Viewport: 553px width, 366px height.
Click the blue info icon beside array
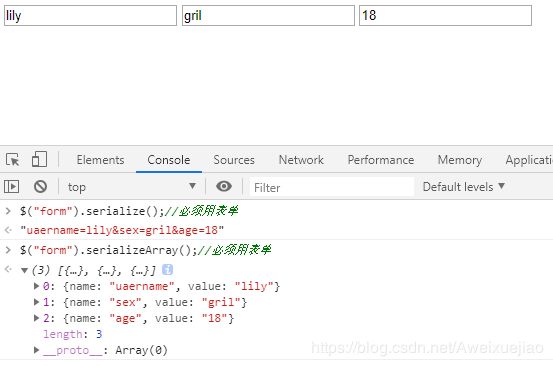coord(168,270)
